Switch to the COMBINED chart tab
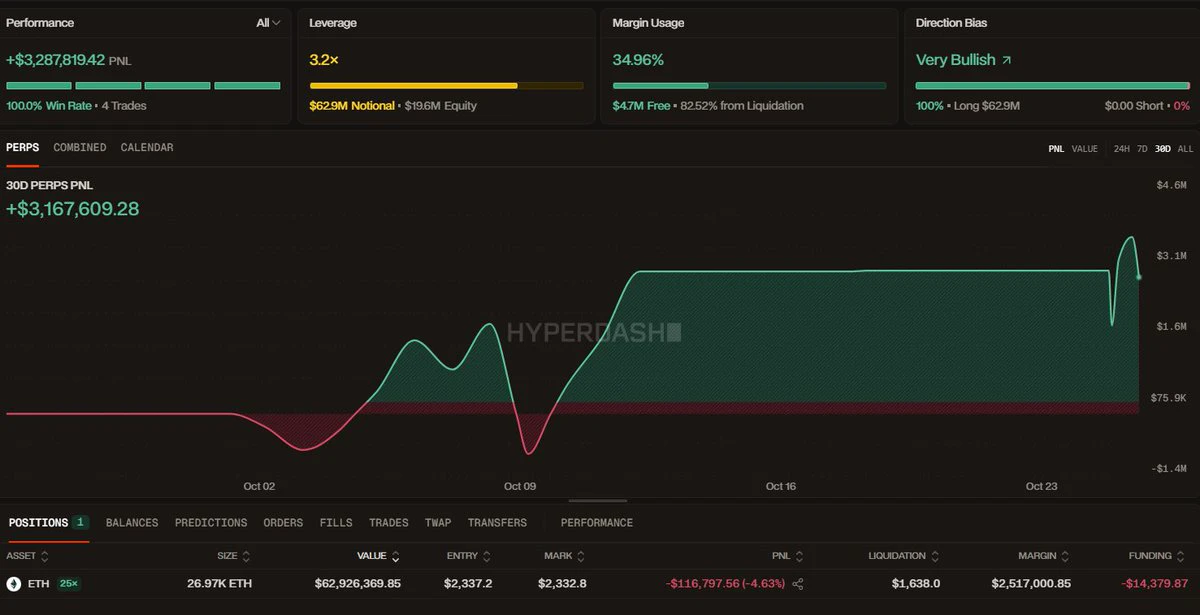The image size is (1200, 615). [80, 148]
